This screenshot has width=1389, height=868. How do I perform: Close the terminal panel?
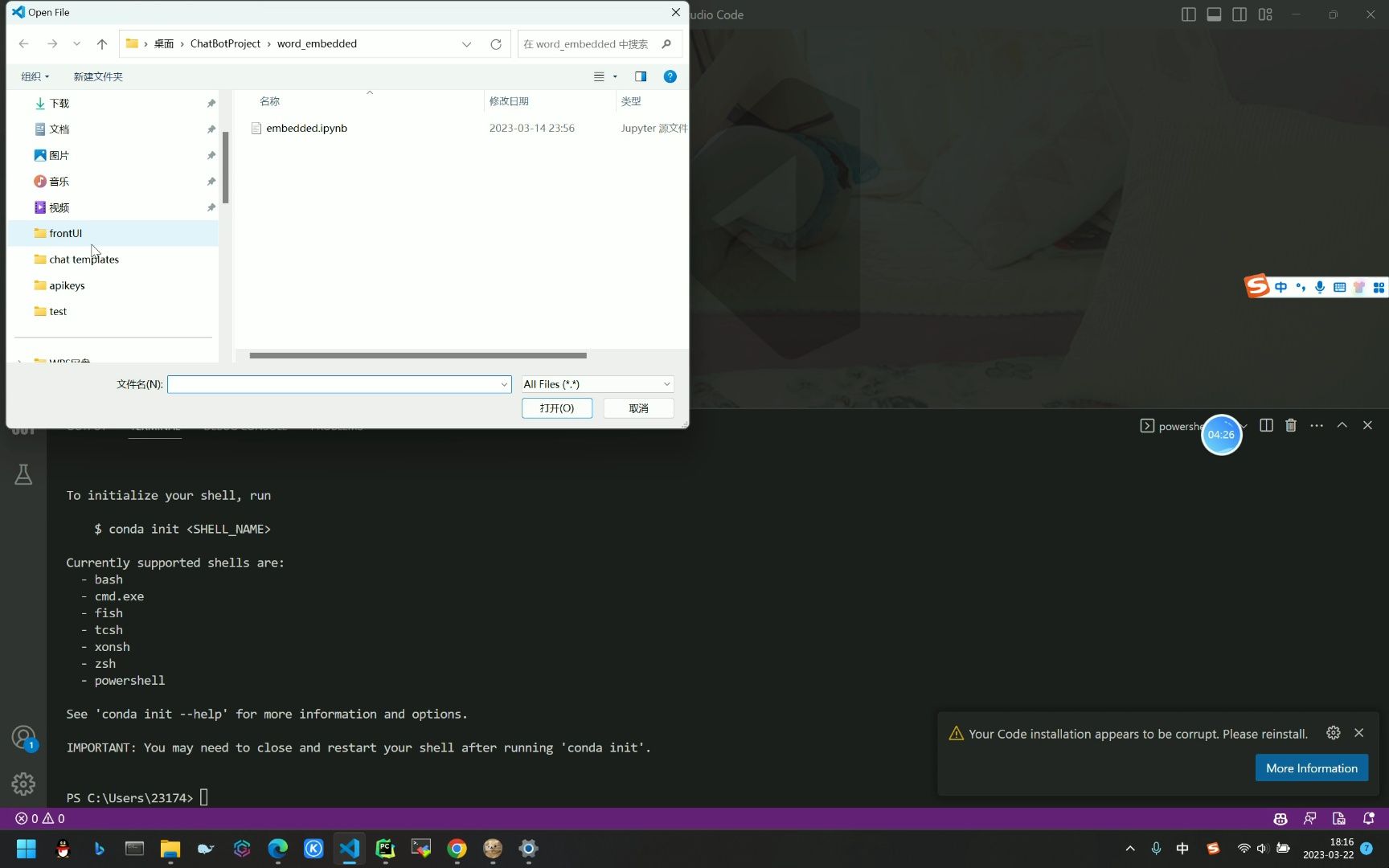pos(1367,425)
